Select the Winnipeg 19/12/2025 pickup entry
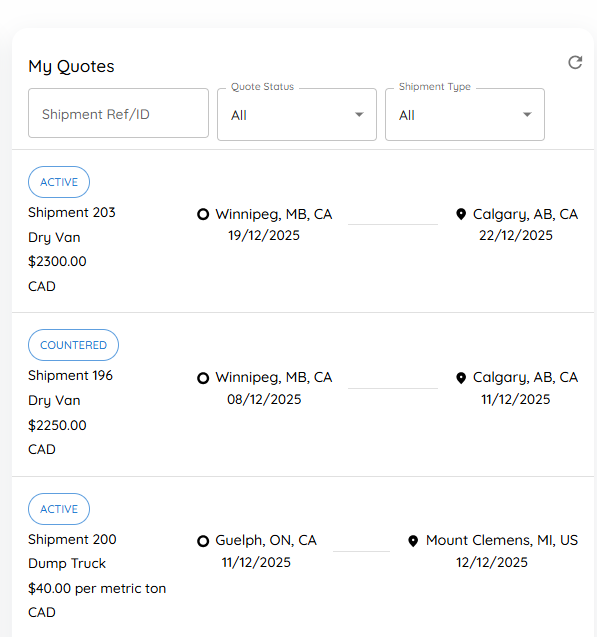The width and height of the screenshot is (597, 637). click(x=265, y=225)
